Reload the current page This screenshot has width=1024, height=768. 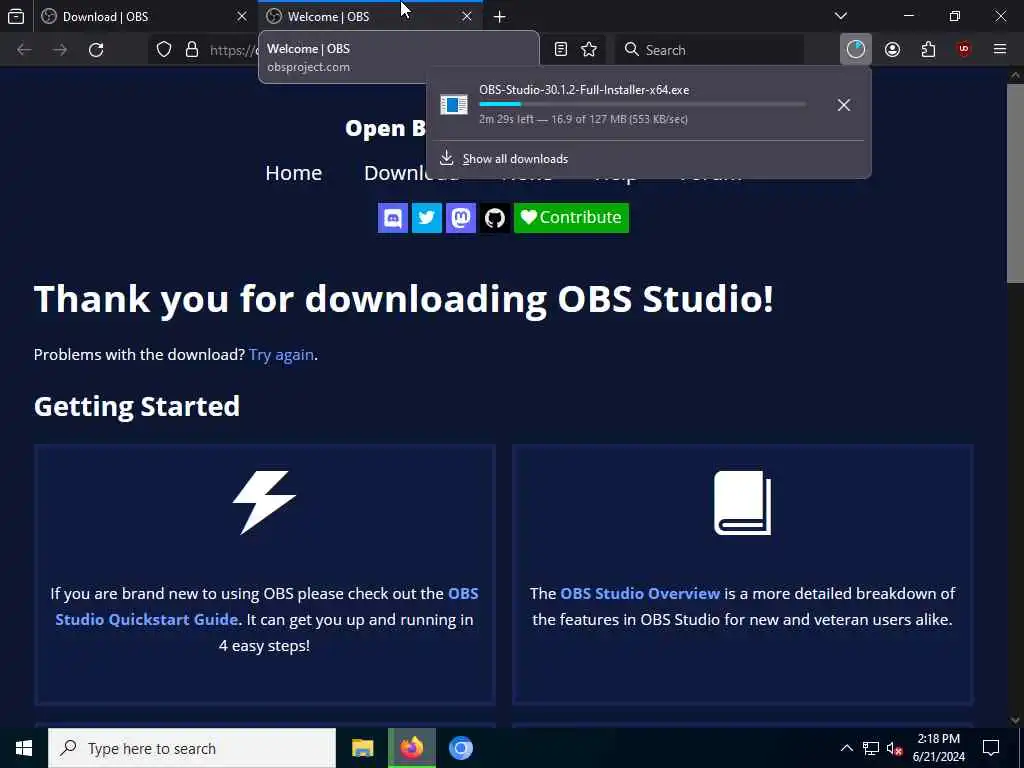click(96, 50)
